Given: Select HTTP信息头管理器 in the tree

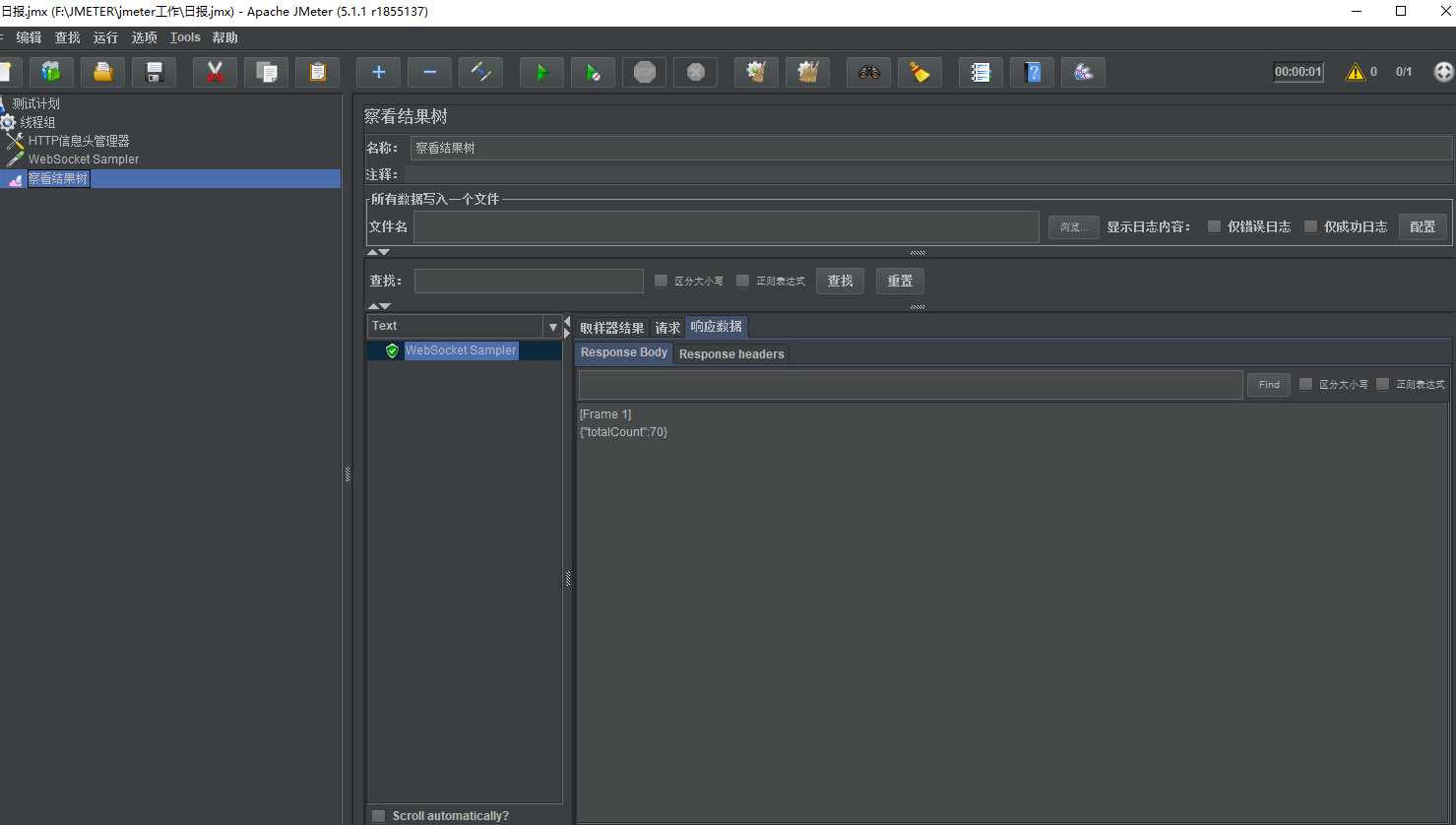Looking at the screenshot, I should 79,141.
